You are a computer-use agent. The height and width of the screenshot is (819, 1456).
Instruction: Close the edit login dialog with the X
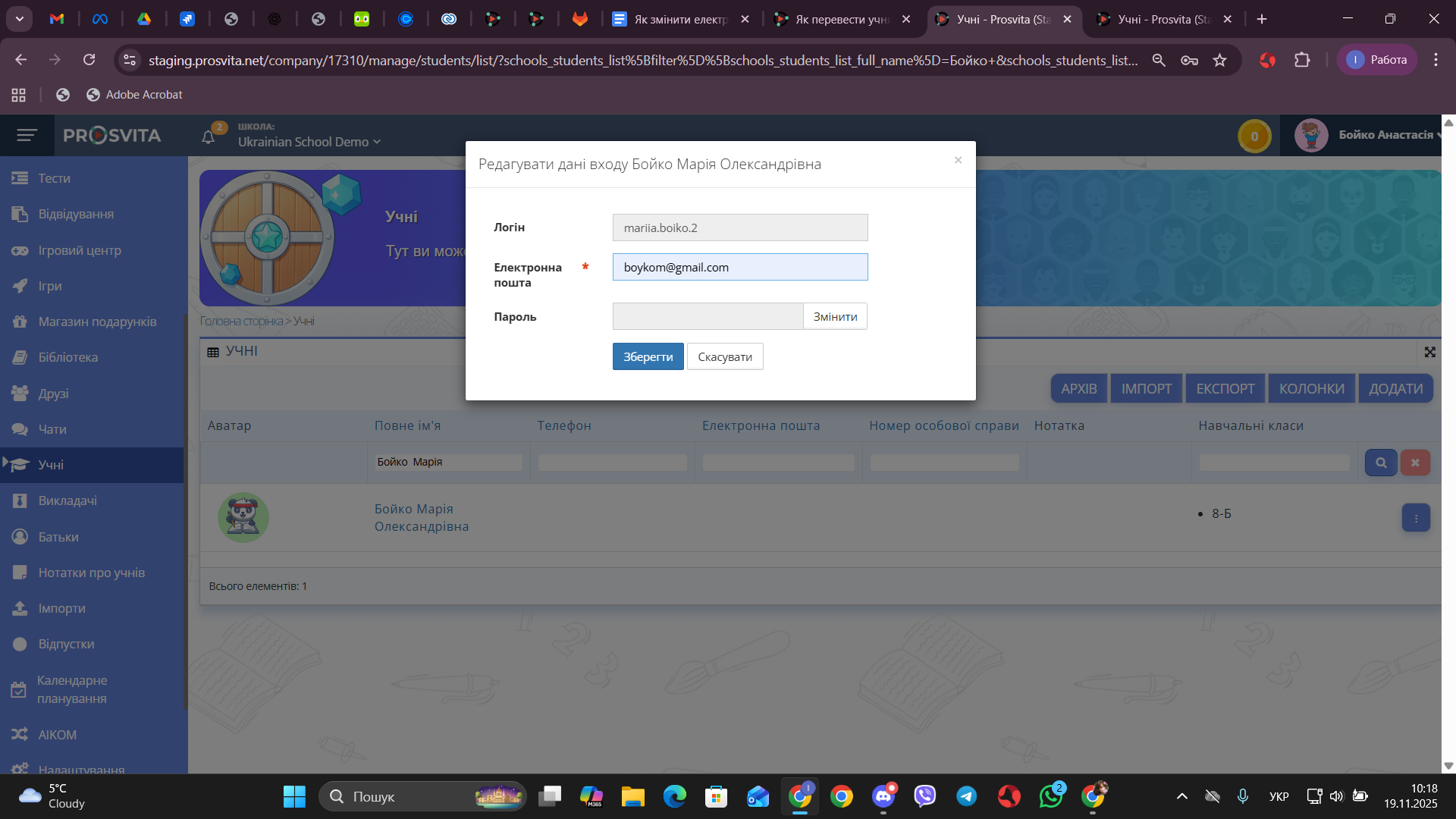click(x=958, y=160)
